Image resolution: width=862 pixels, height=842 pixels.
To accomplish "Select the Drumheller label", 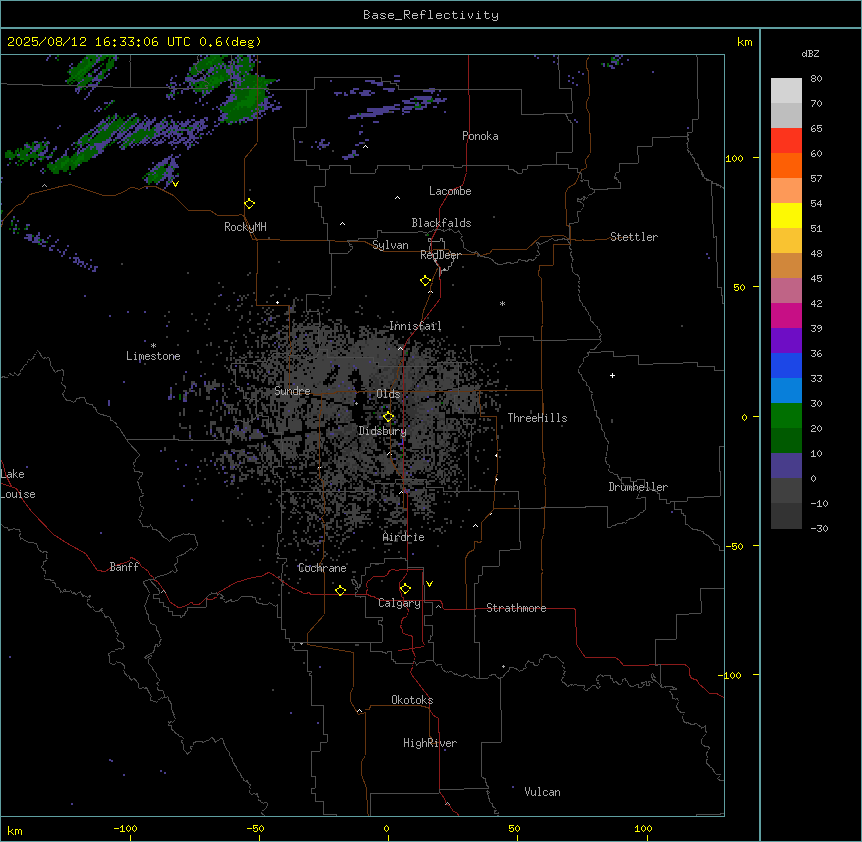I will point(638,487).
